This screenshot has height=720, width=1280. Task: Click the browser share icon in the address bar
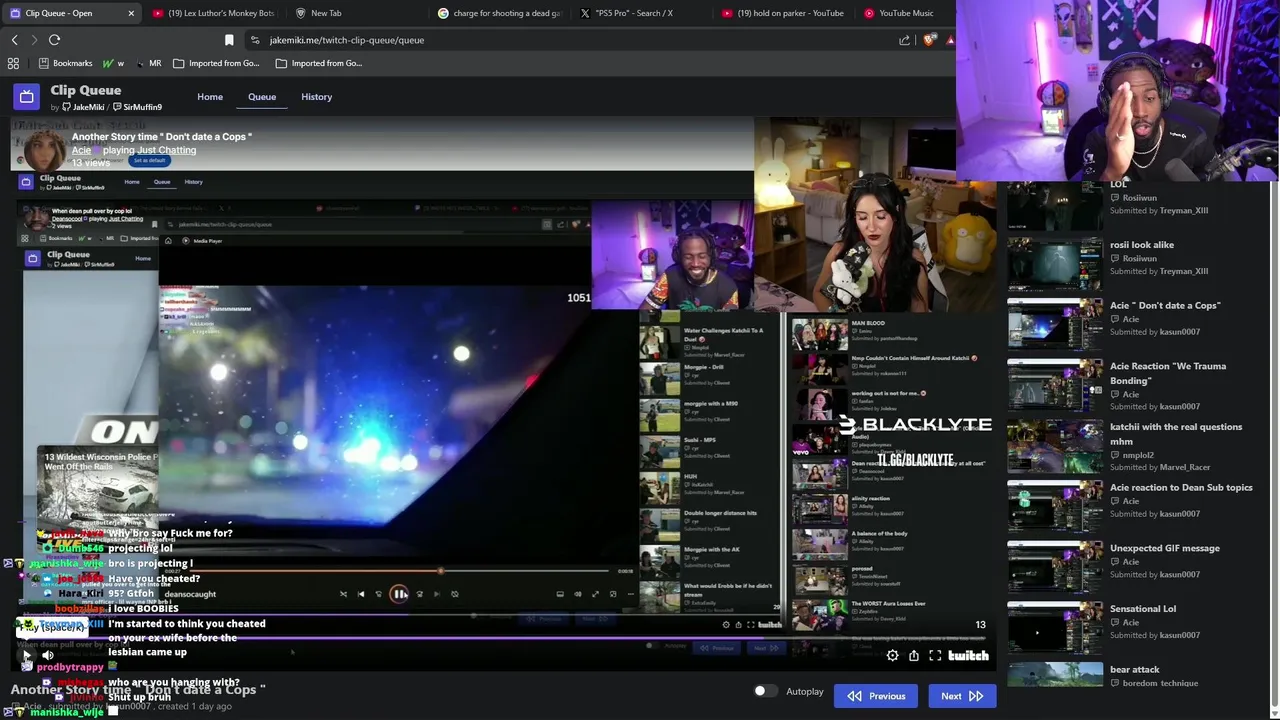[905, 40]
